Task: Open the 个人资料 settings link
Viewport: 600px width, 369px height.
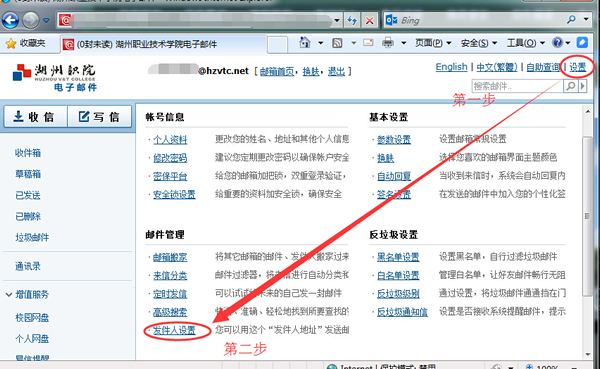Action: (170, 140)
